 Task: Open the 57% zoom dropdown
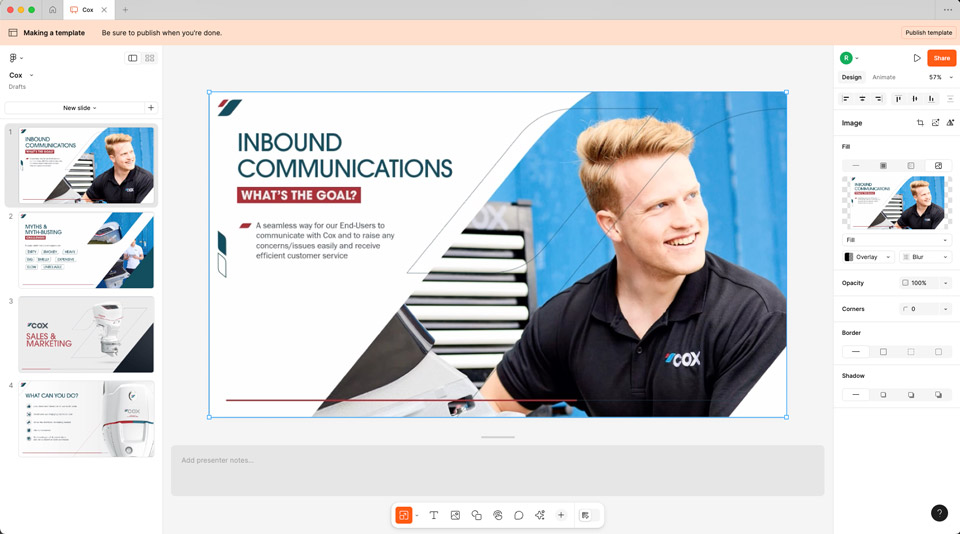click(939, 77)
